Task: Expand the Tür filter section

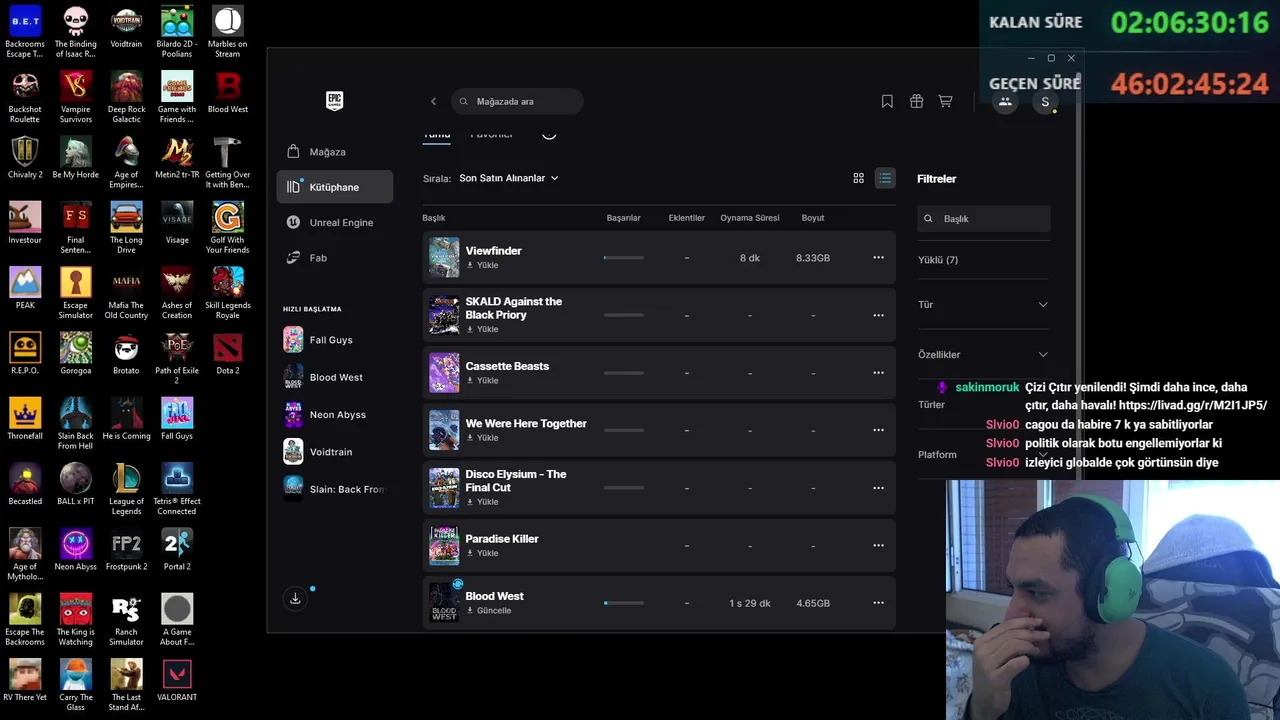Action: point(983,304)
